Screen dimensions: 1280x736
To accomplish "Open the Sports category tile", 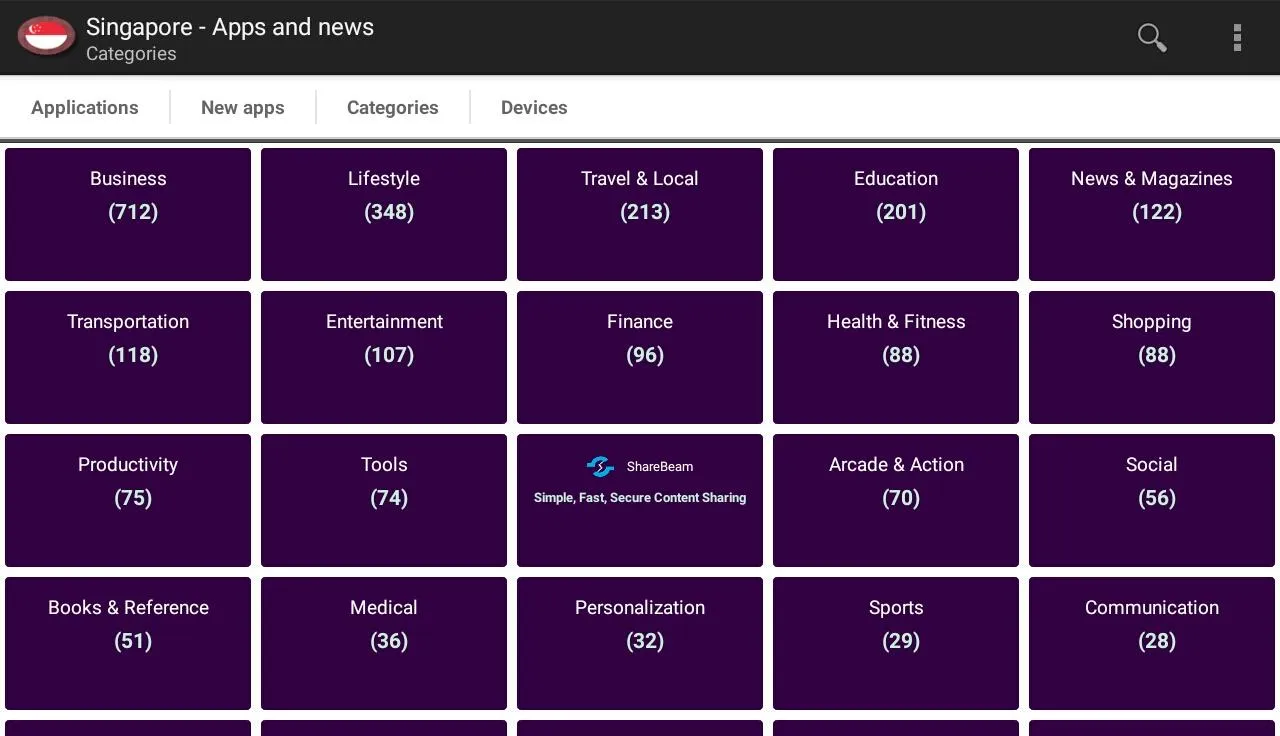I will point(896,643).
